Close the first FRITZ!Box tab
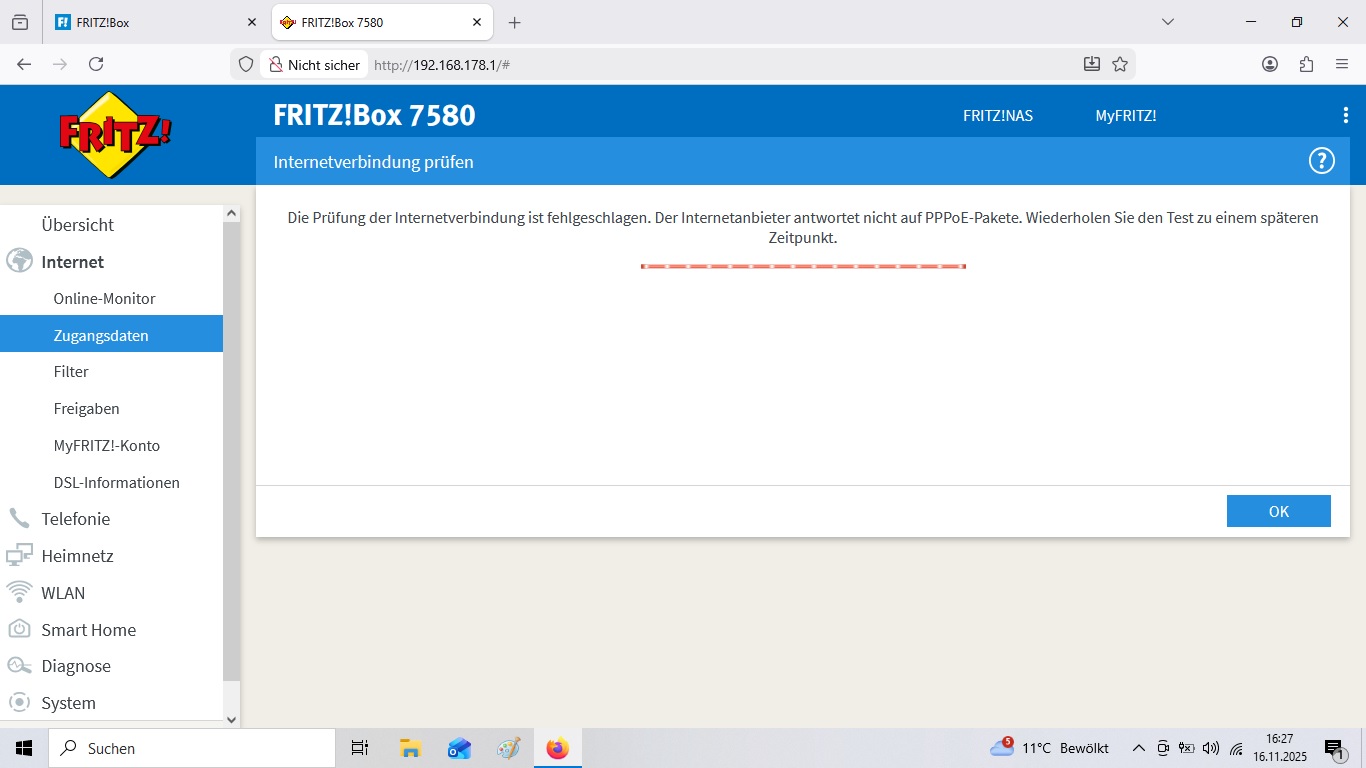 click(251, 22)
